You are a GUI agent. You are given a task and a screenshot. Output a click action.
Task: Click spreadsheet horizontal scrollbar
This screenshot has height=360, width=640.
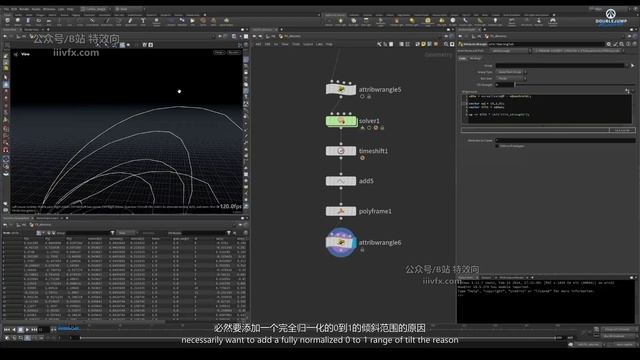pyautogui.click(x=84, y=321)
